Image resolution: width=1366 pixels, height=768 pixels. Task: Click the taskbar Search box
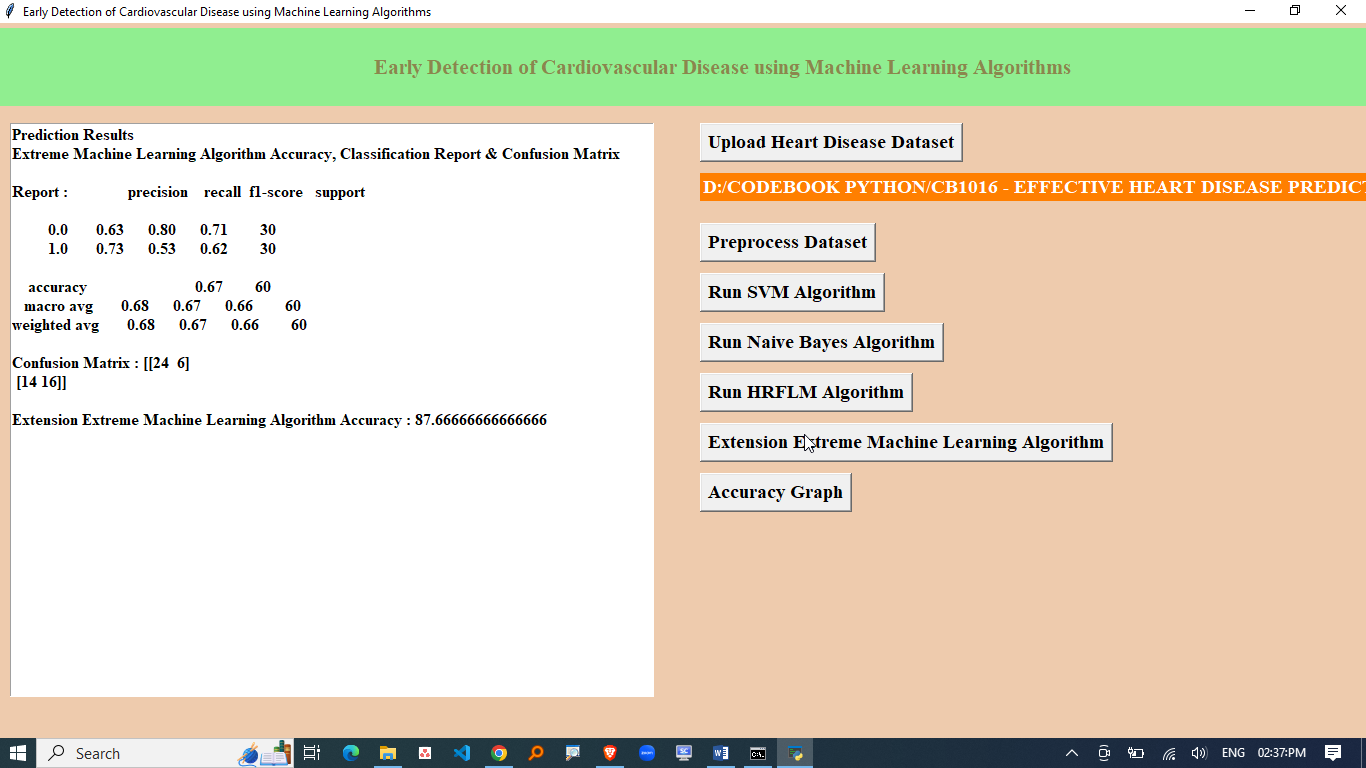tap(165, 753)
